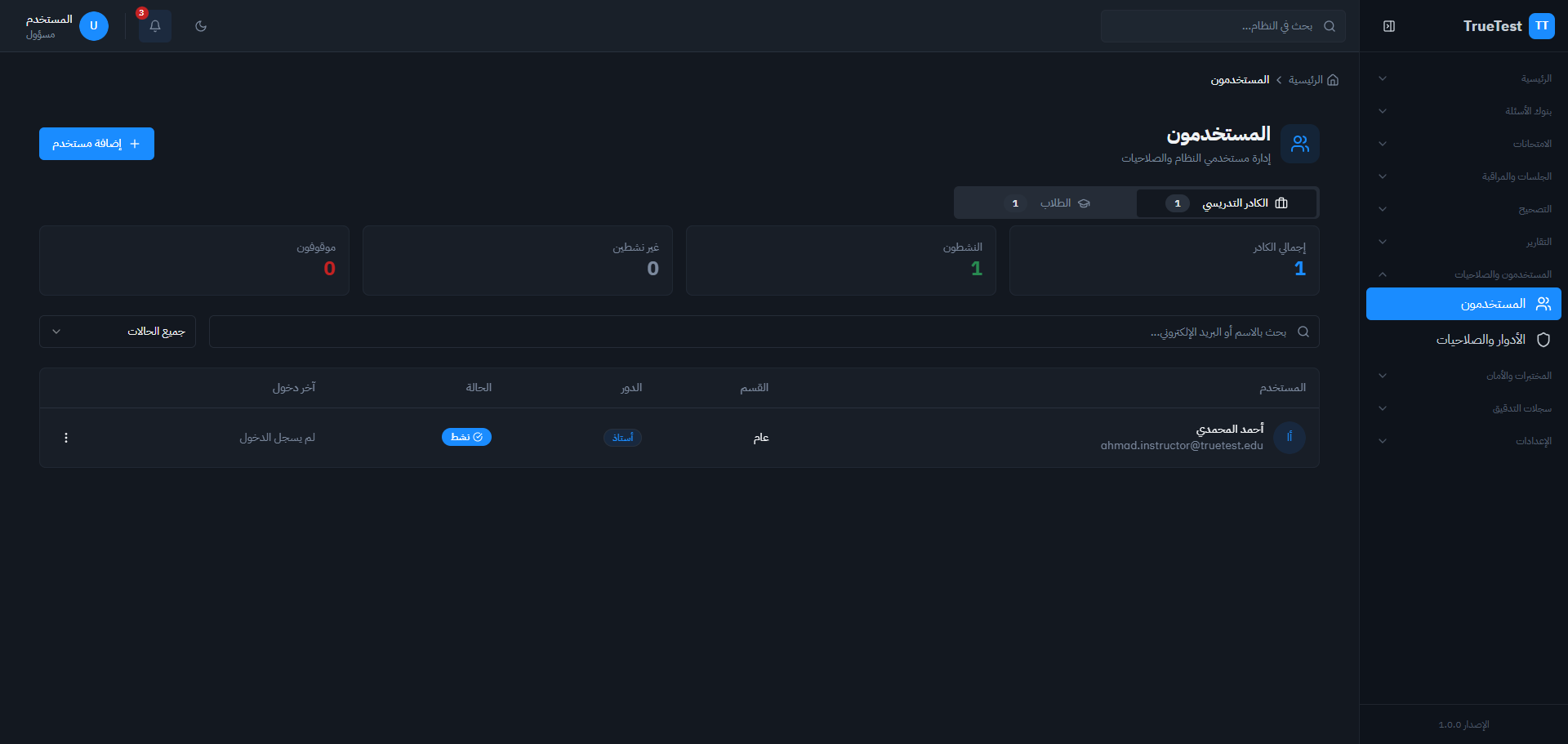
Task: Click the TrueTest TT logo icon
Action: [x=1541, y=26]
